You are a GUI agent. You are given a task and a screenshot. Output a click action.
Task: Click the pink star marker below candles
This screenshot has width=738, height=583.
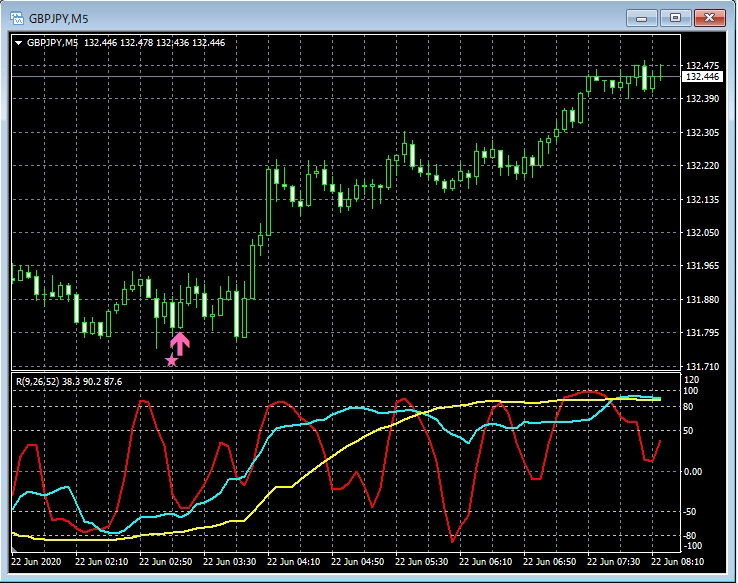[171, 361]
